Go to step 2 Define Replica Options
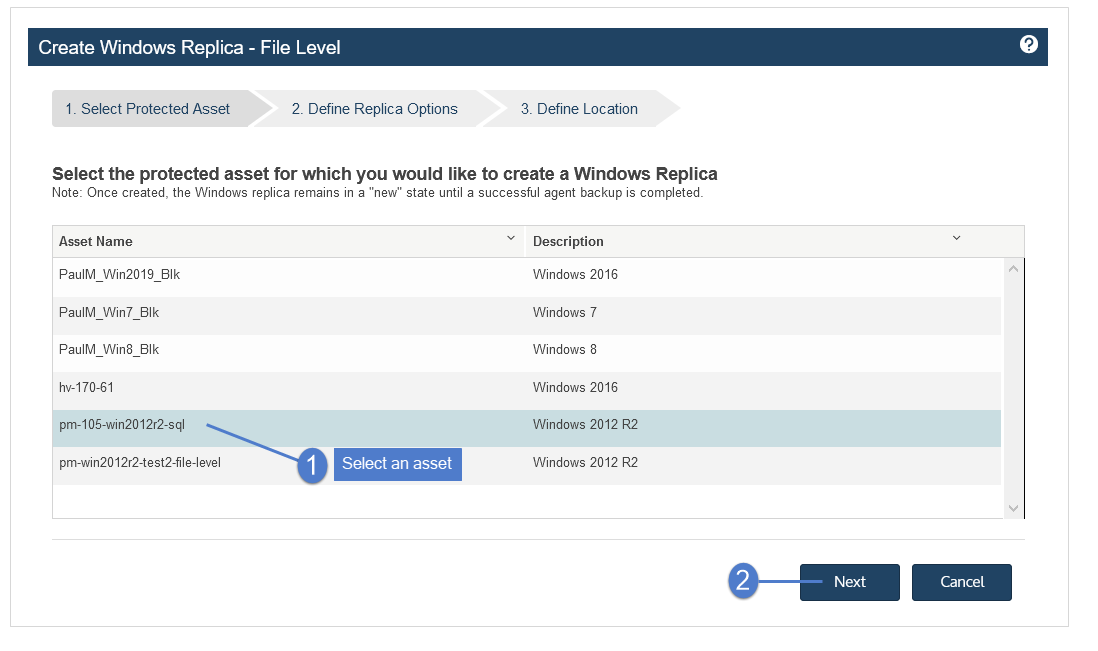The image size is (1098, 651). [x=375, y=108]
